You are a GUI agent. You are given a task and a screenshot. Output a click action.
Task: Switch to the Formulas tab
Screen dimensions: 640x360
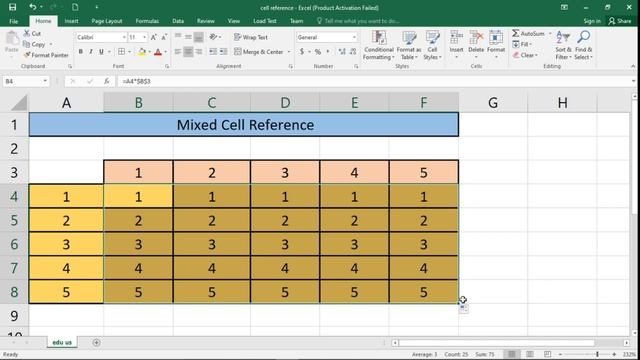pos(147,21)
